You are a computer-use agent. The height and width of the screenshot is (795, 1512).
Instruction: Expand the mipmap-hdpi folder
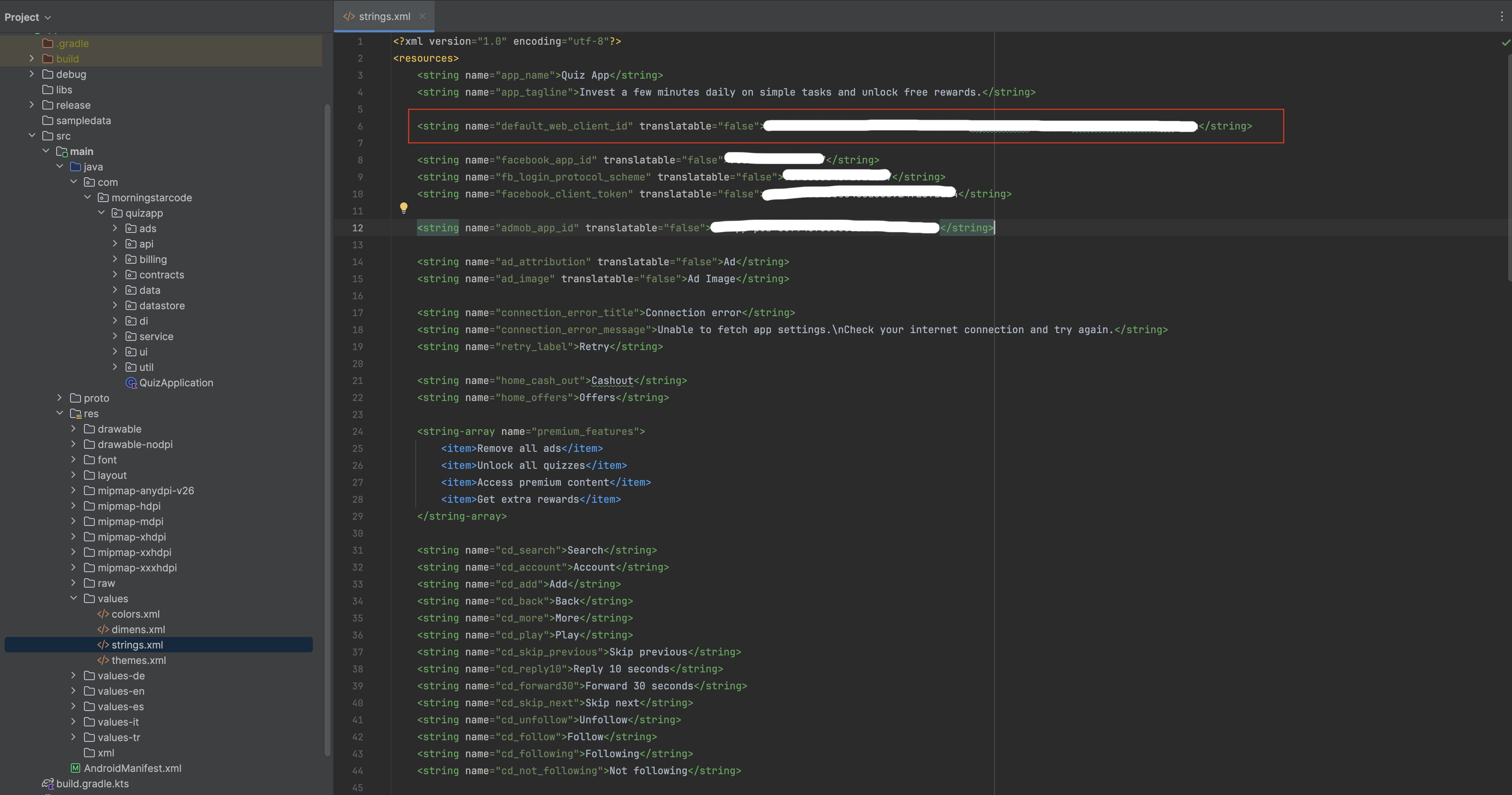pyautogui.click(x=73, y=505)
